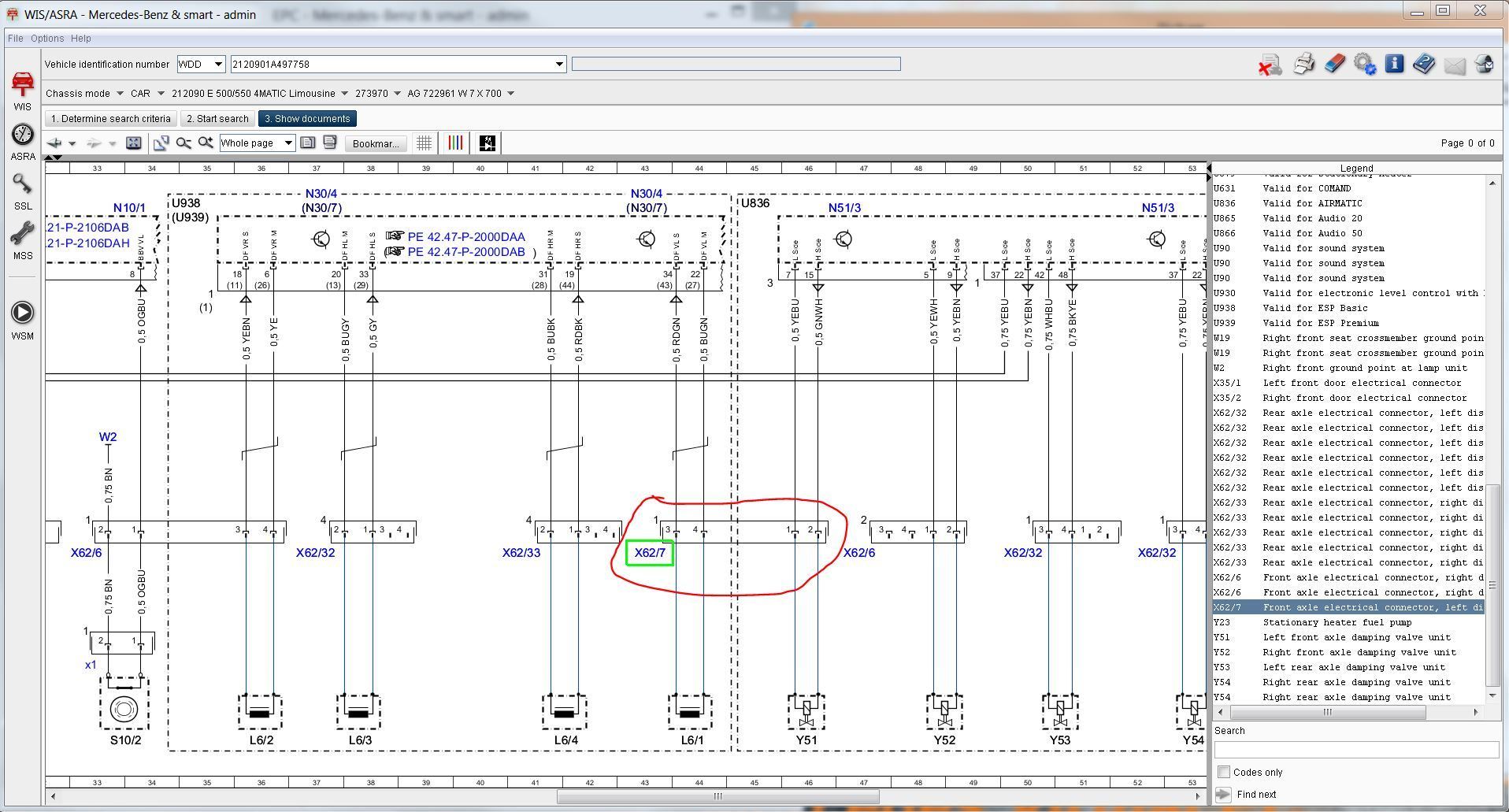Click the Bookmark button

(x=376, y=143)
